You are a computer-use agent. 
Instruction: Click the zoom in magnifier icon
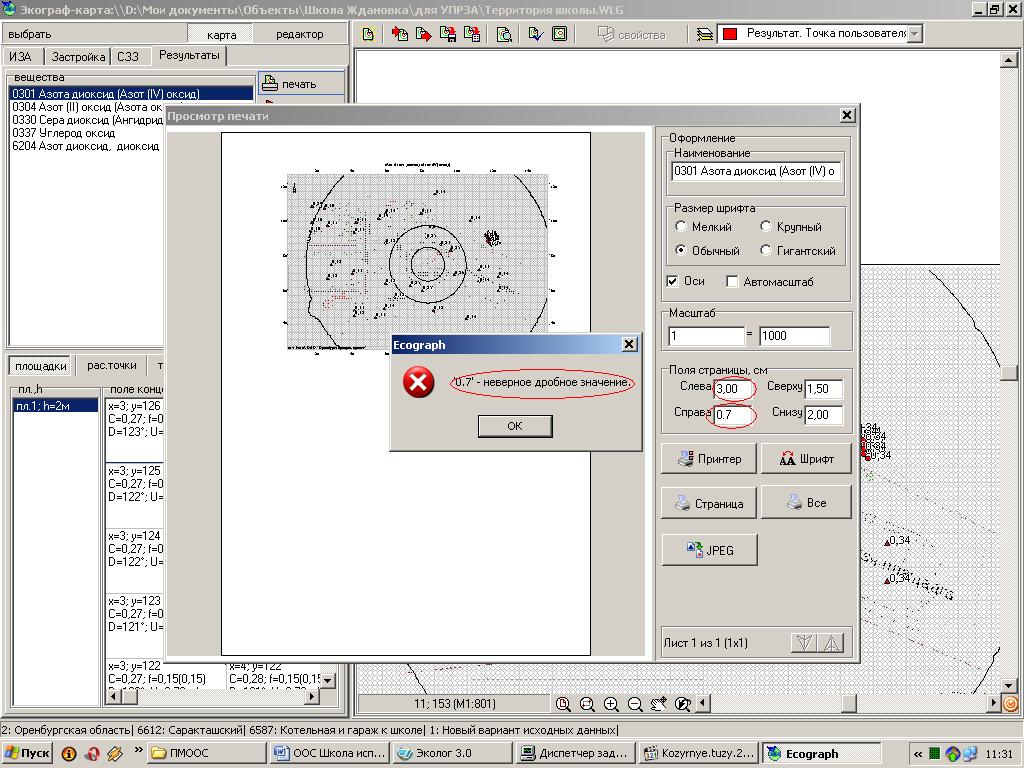(611, 704)
